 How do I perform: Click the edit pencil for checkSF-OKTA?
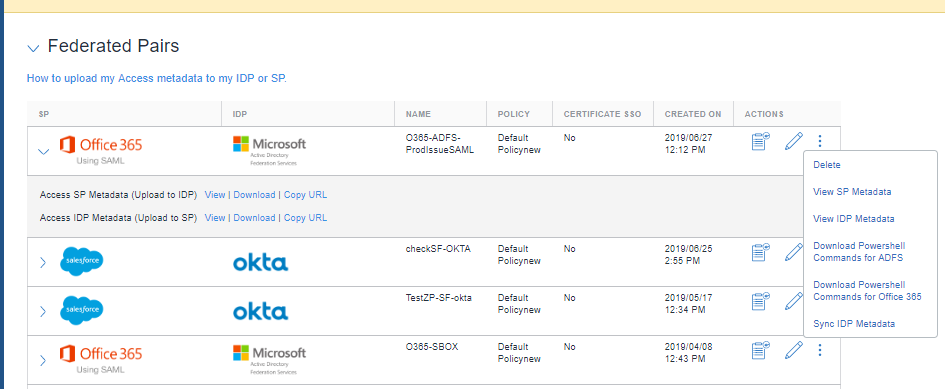(794, 251)
